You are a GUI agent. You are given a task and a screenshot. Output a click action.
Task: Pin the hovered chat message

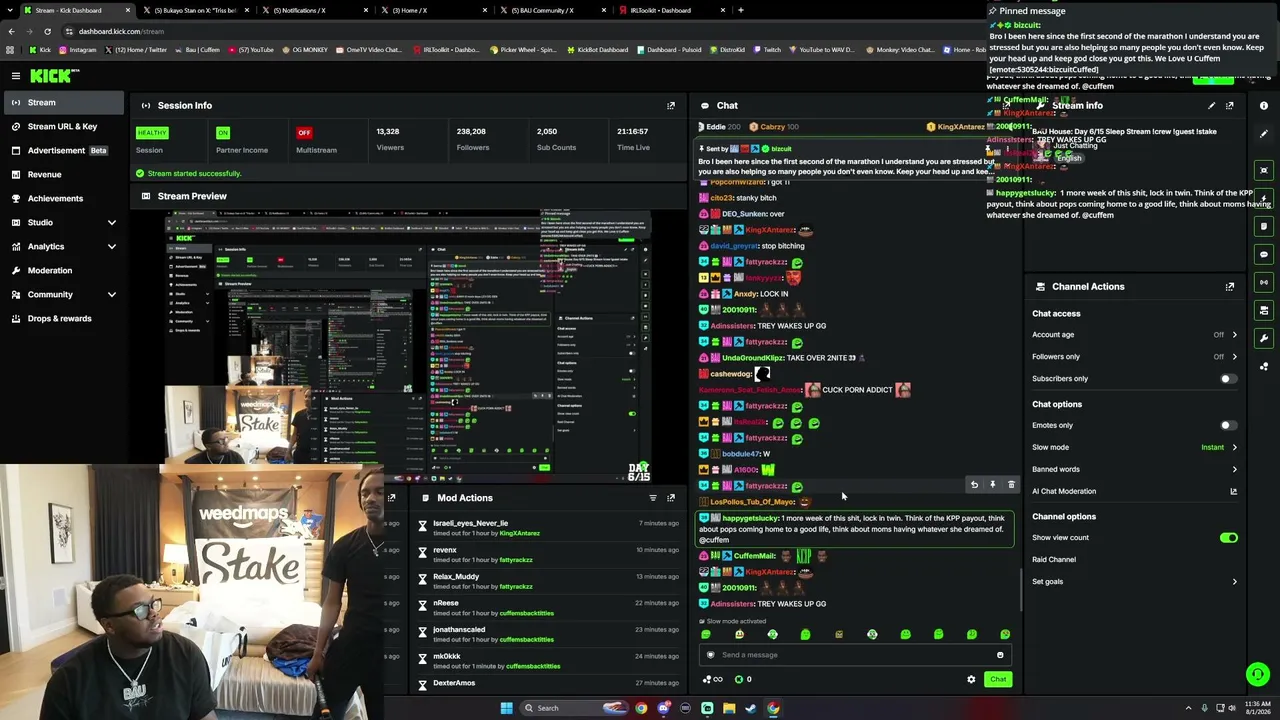coord(992,485)
